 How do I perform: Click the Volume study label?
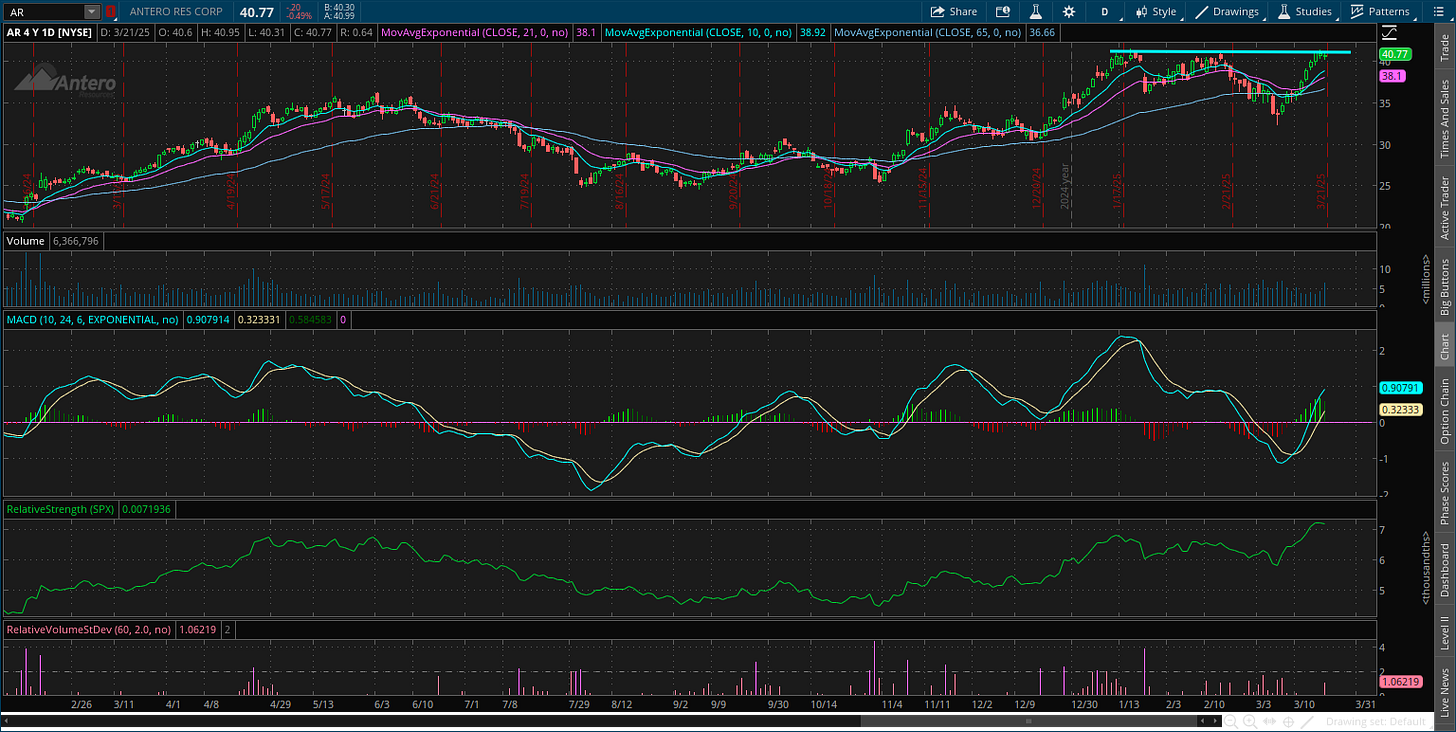(24, 241)
